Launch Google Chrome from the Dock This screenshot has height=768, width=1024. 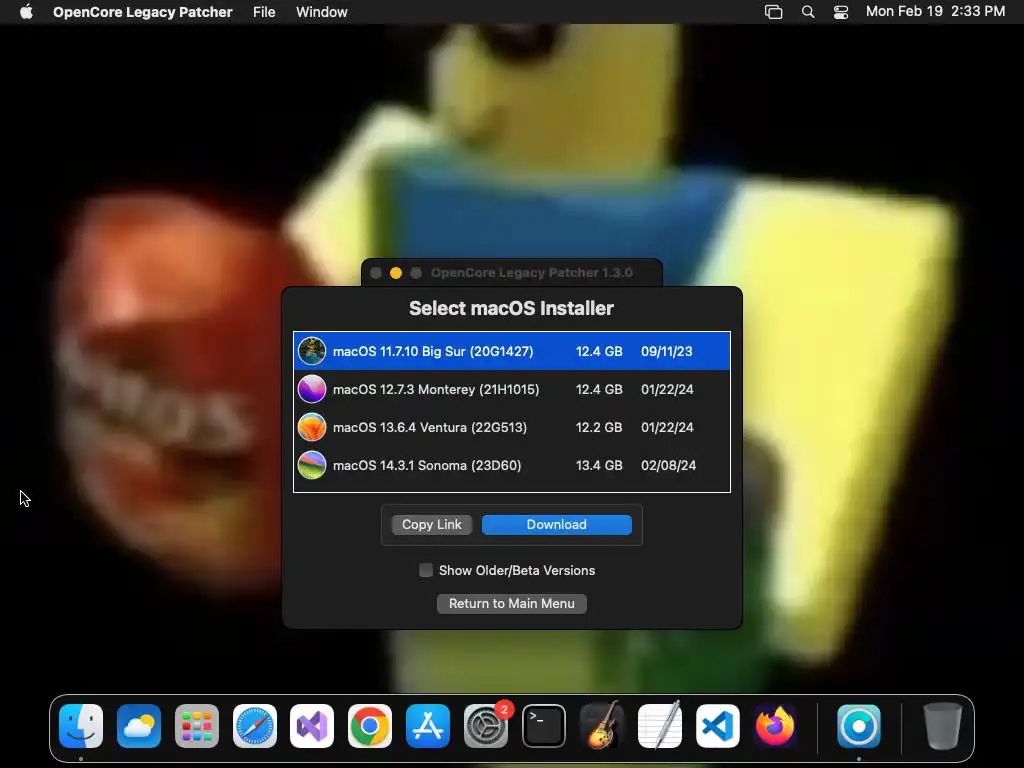click(370, 726)
